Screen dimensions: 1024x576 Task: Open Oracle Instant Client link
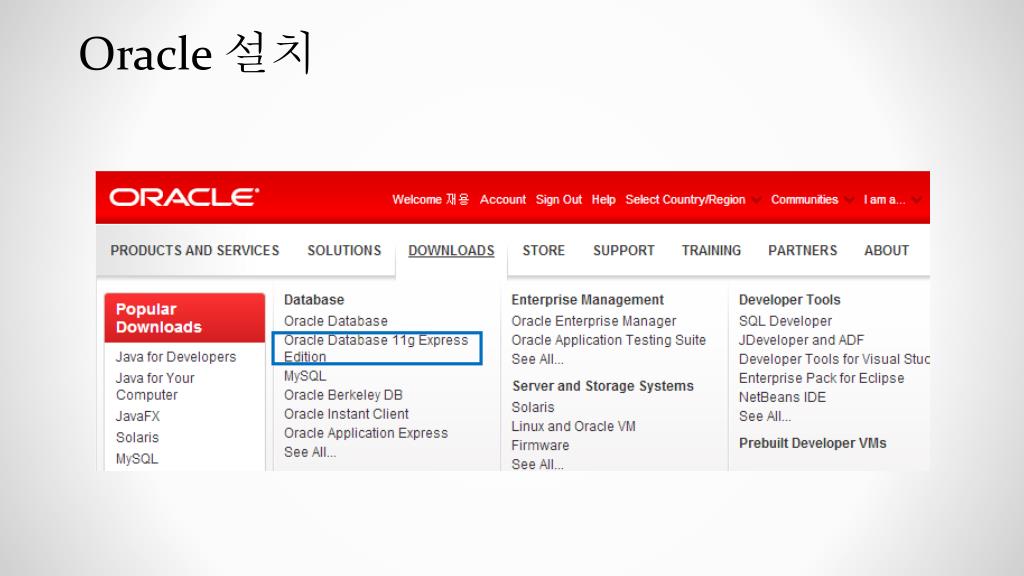(x=346, y=413)
